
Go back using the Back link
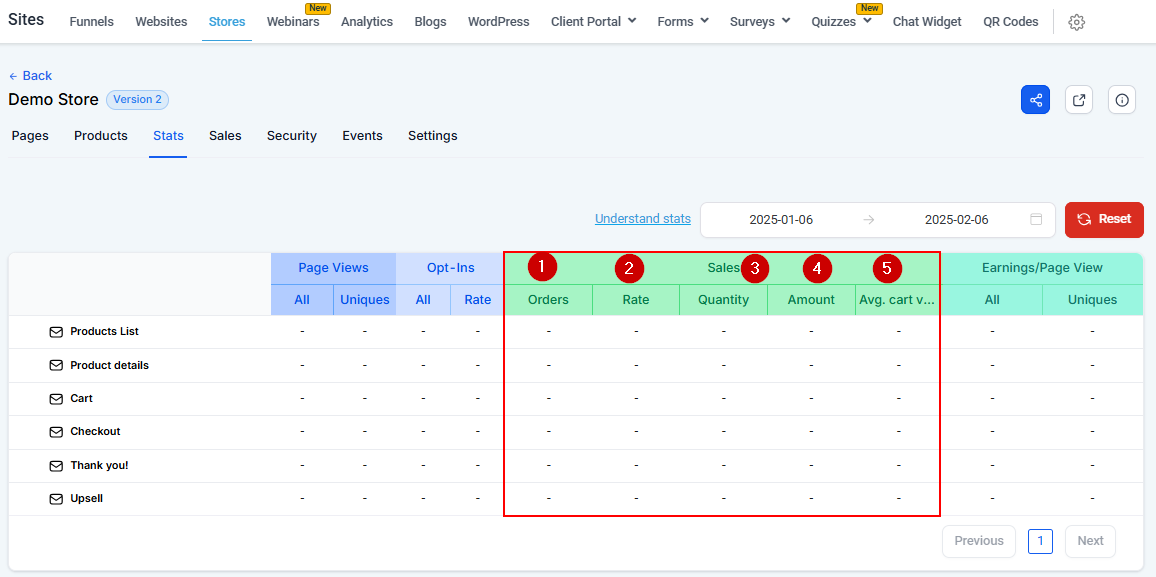click(30, 75)
